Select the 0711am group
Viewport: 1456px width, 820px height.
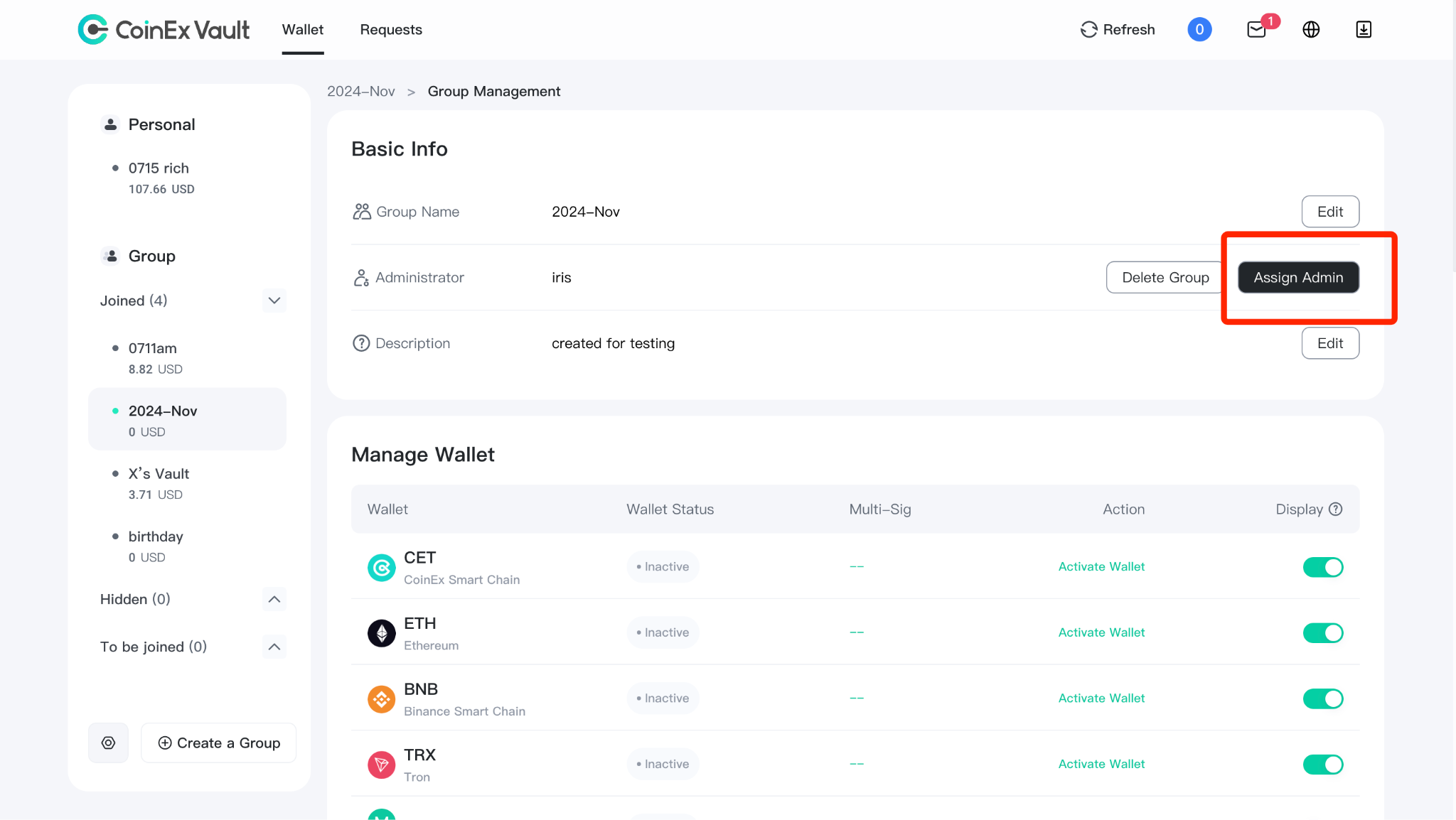[188, 358]
